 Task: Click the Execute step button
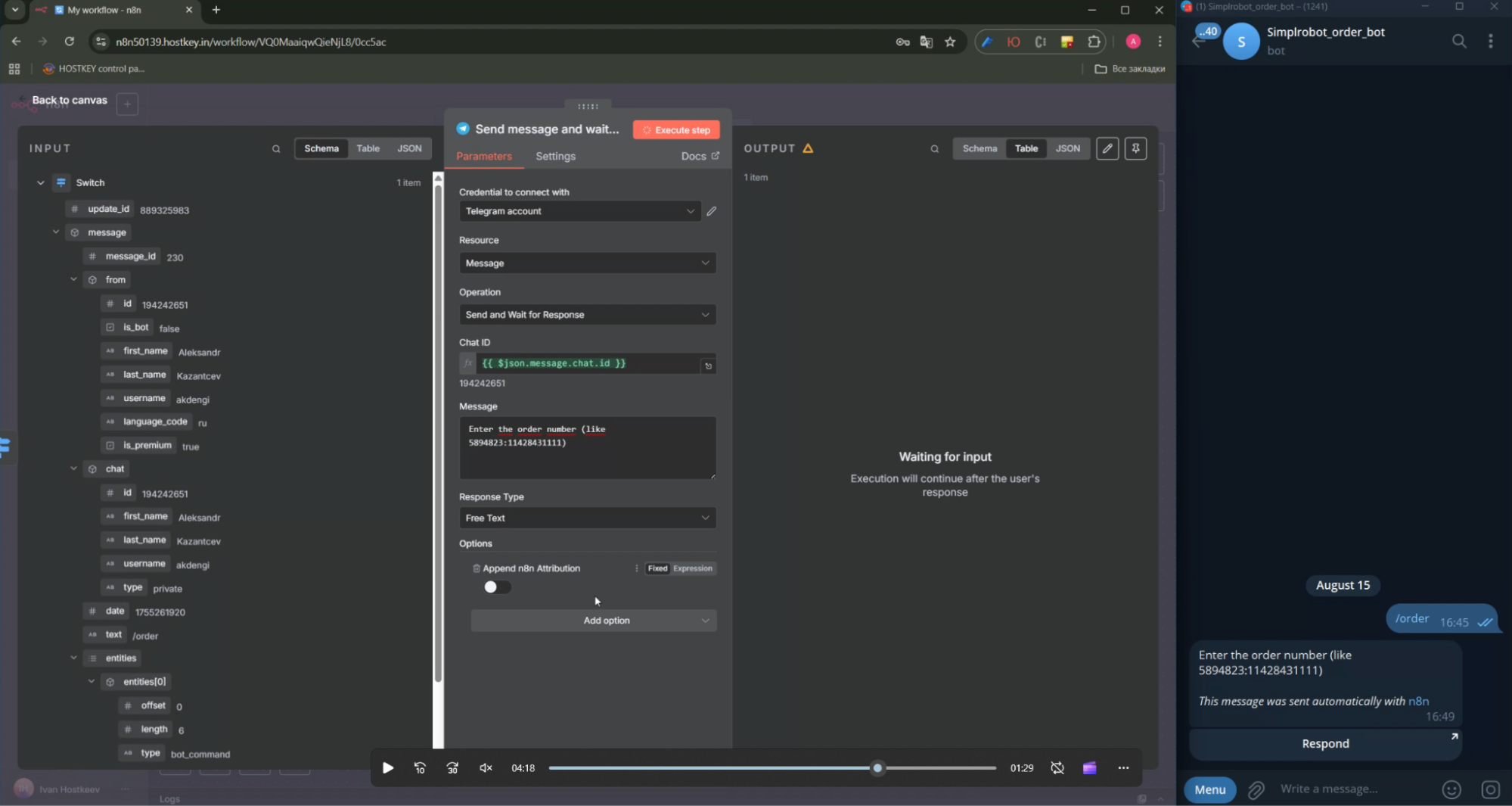click(676, 130)
